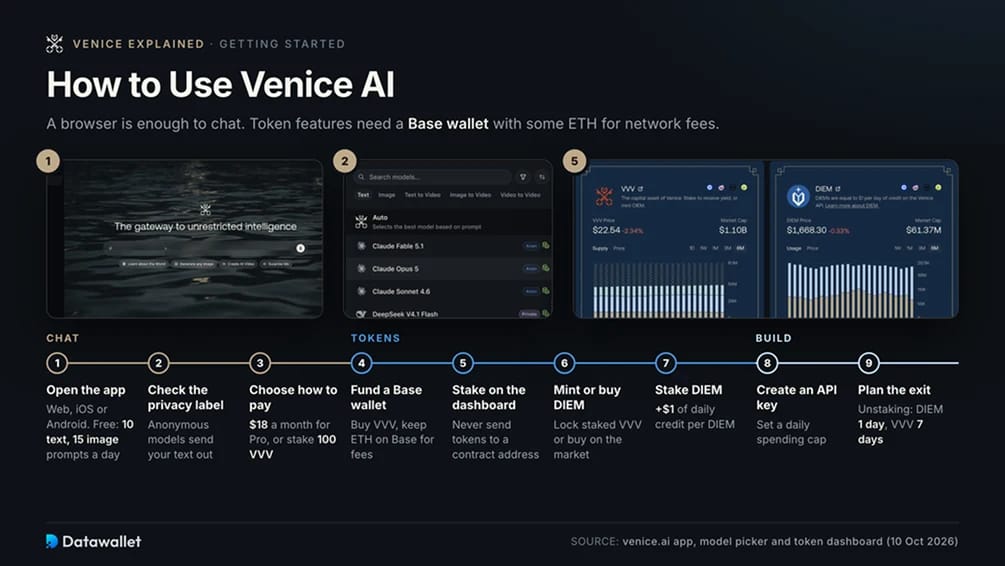
Task: Click the blue circular icon in VVV card
Action: [x=710, y=187]
